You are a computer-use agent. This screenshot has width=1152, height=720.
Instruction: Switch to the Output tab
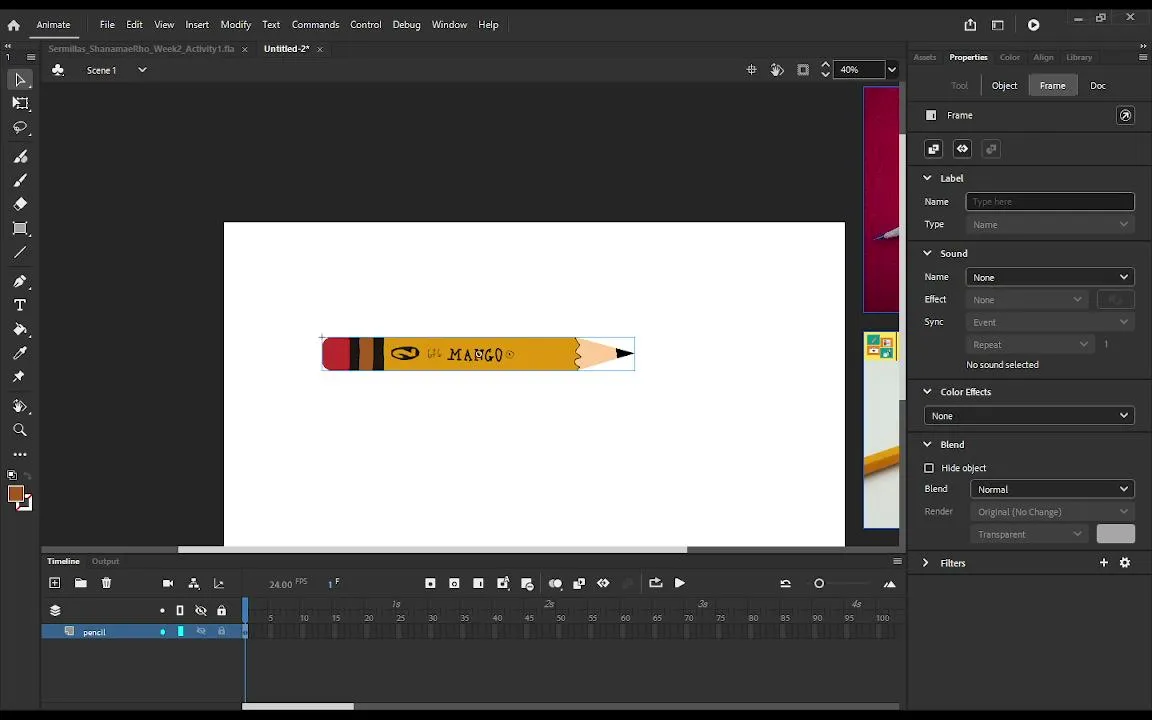[105, 561]
